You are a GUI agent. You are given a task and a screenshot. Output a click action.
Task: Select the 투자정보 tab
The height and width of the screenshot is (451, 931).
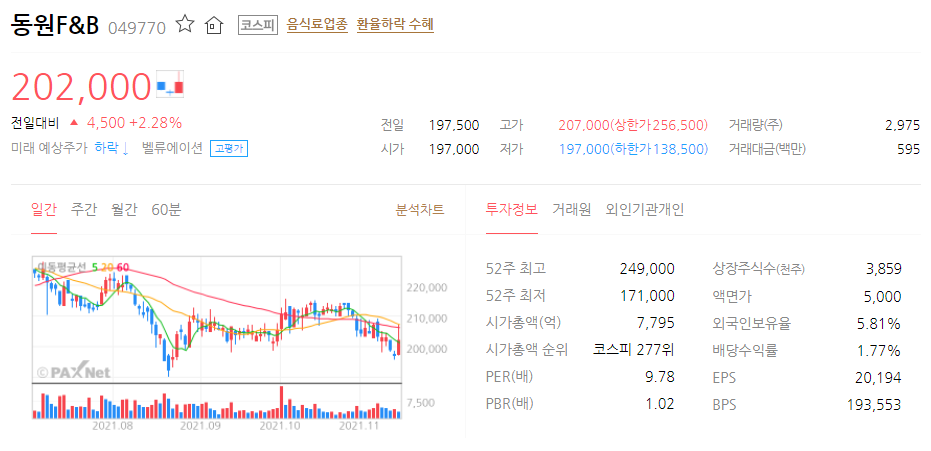[512, 209]
